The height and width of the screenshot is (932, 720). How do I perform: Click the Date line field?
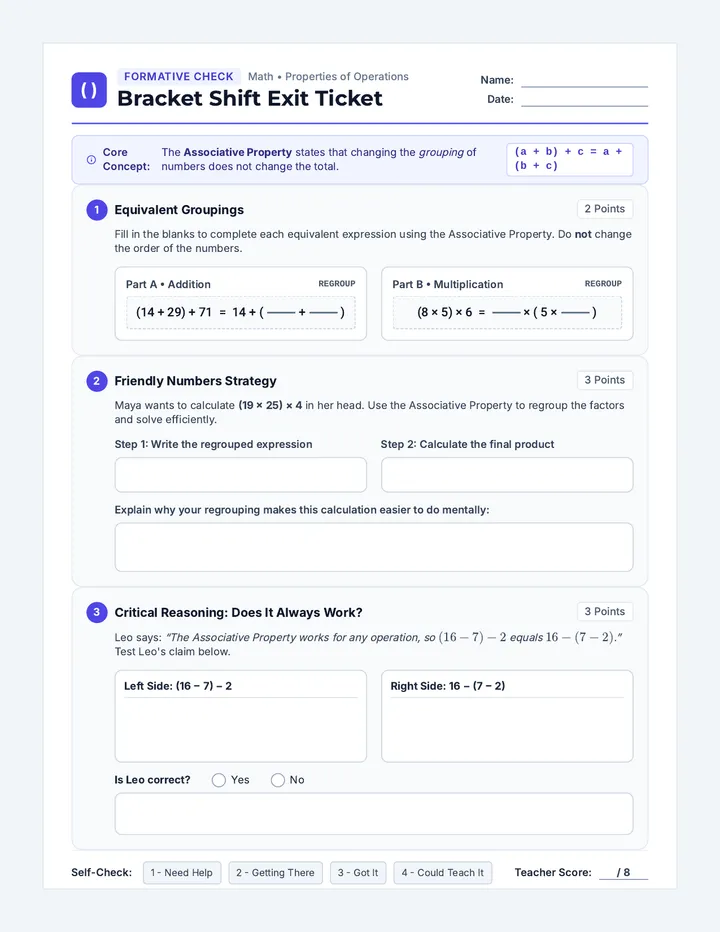click(x=584, y=99)
